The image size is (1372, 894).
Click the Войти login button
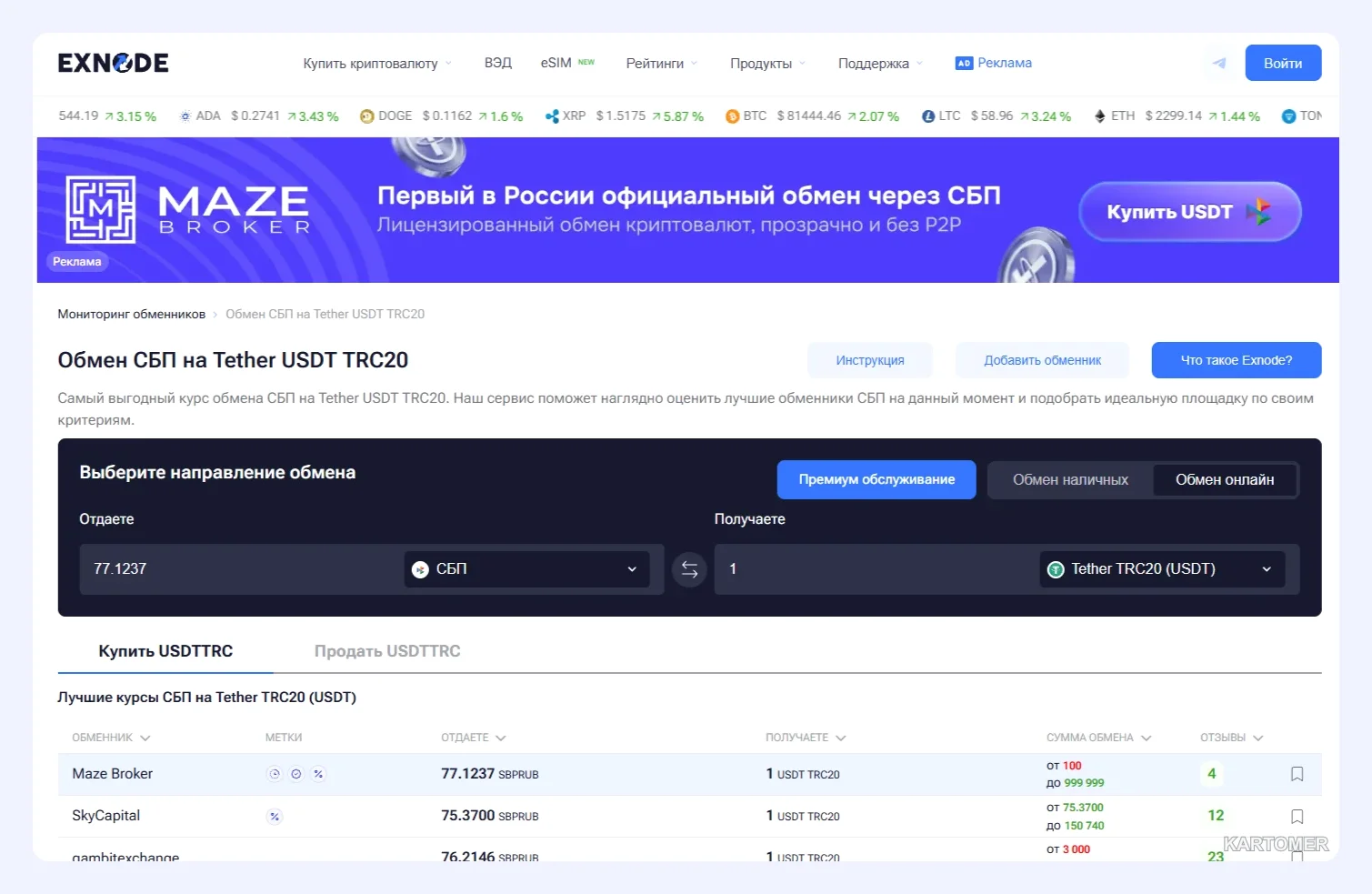click(1283, 63)
